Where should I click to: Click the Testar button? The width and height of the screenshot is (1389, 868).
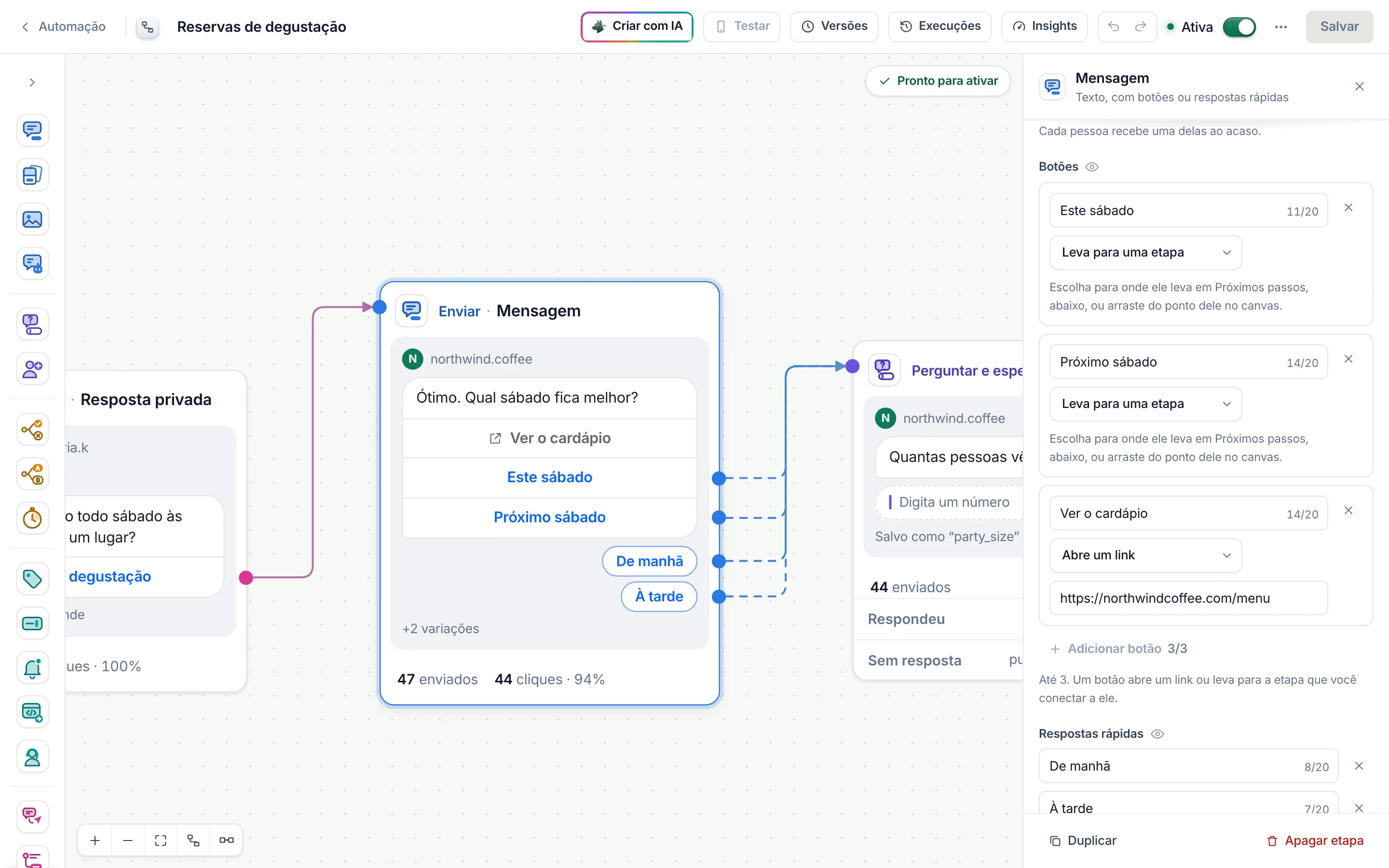742,27
